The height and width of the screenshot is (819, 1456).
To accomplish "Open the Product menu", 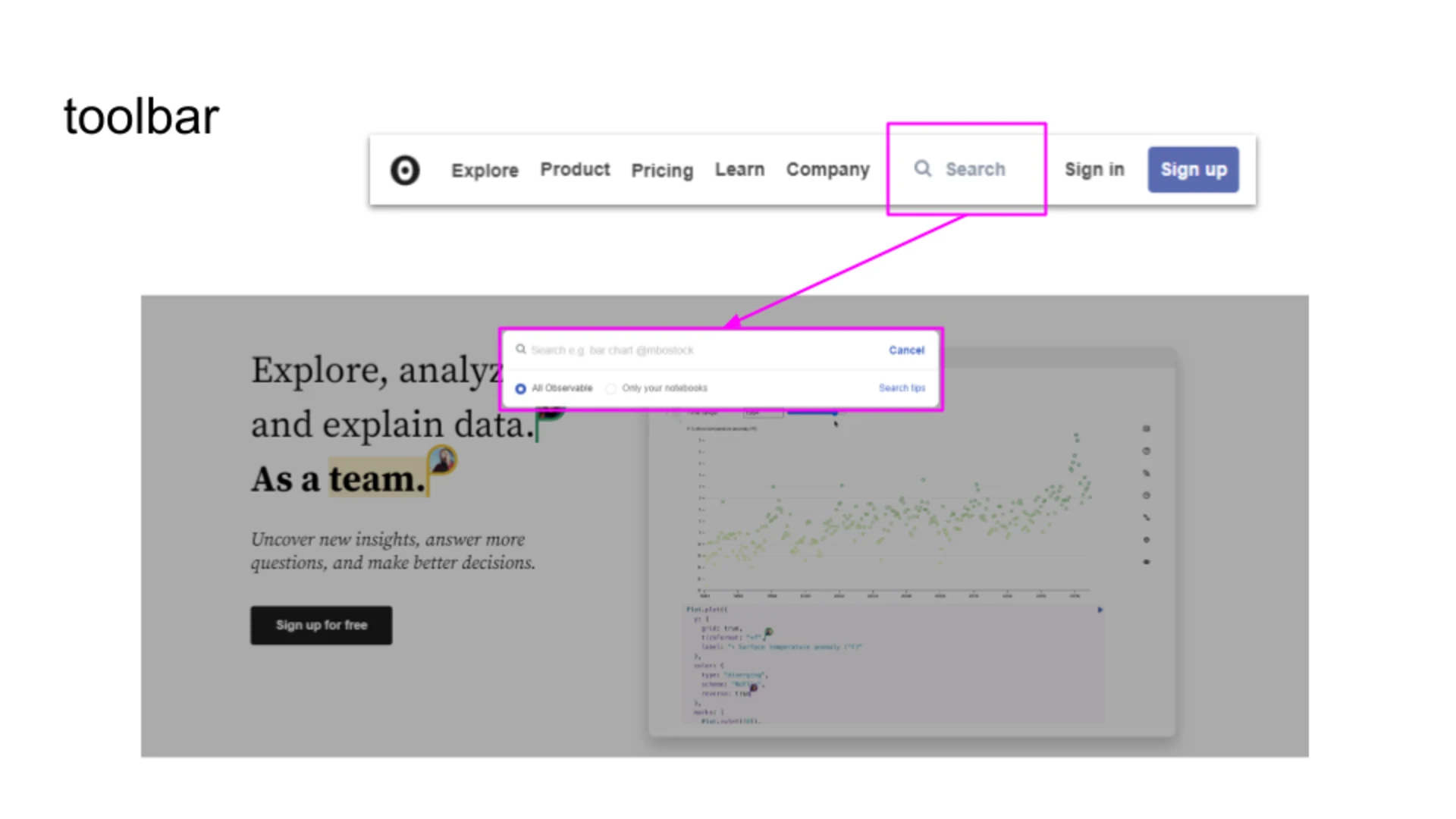I will [575, 169].
